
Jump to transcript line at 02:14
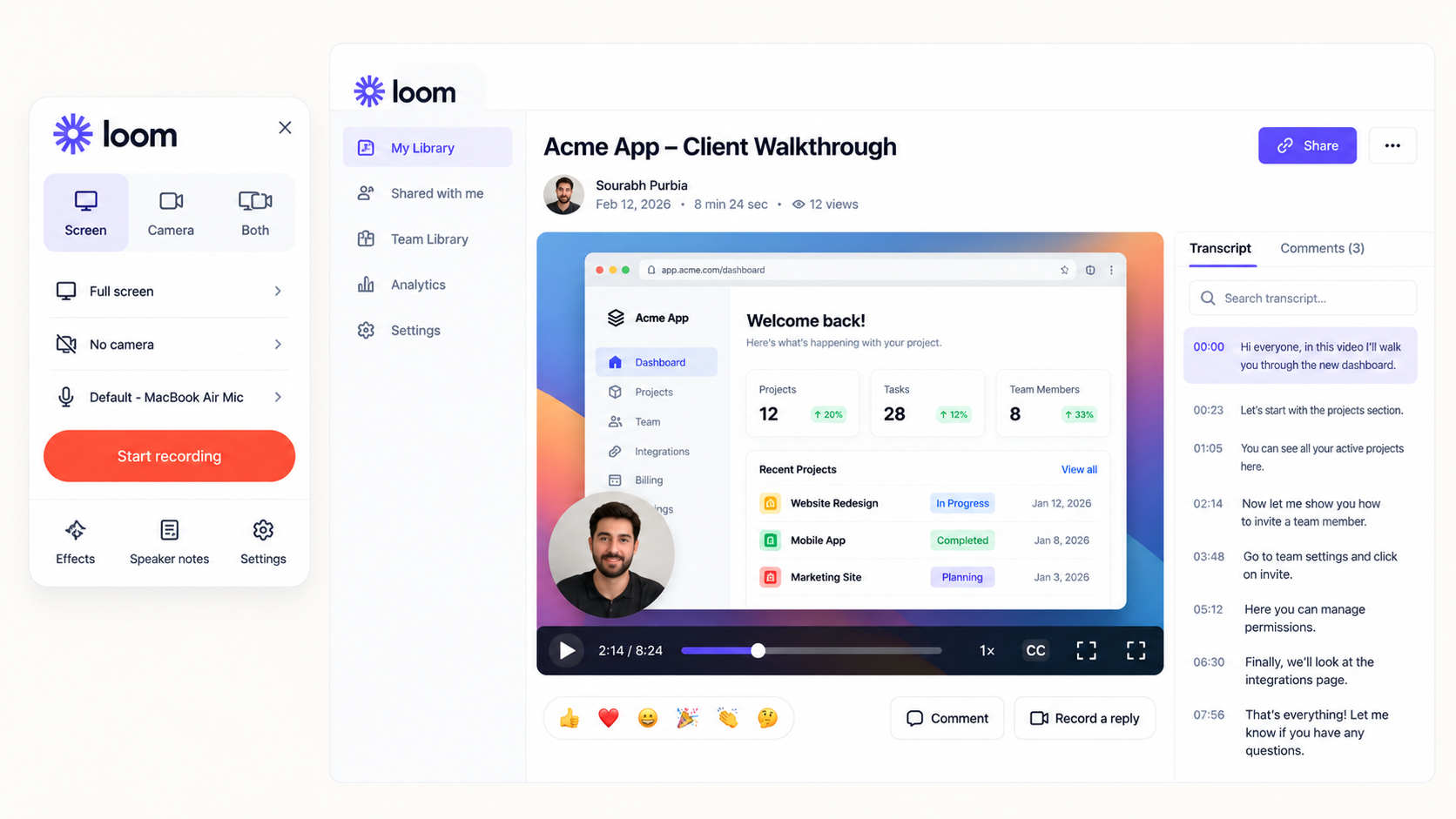click(1300, 513)
